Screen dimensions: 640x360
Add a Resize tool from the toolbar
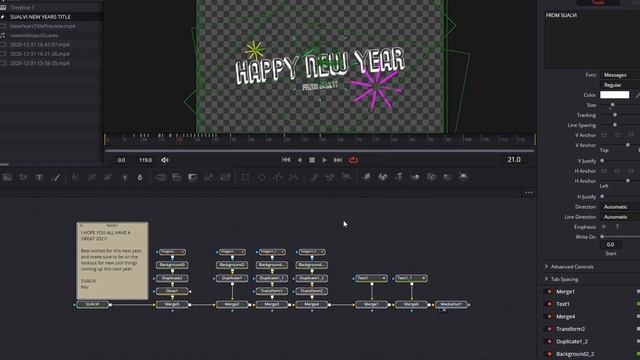point(209,177)
